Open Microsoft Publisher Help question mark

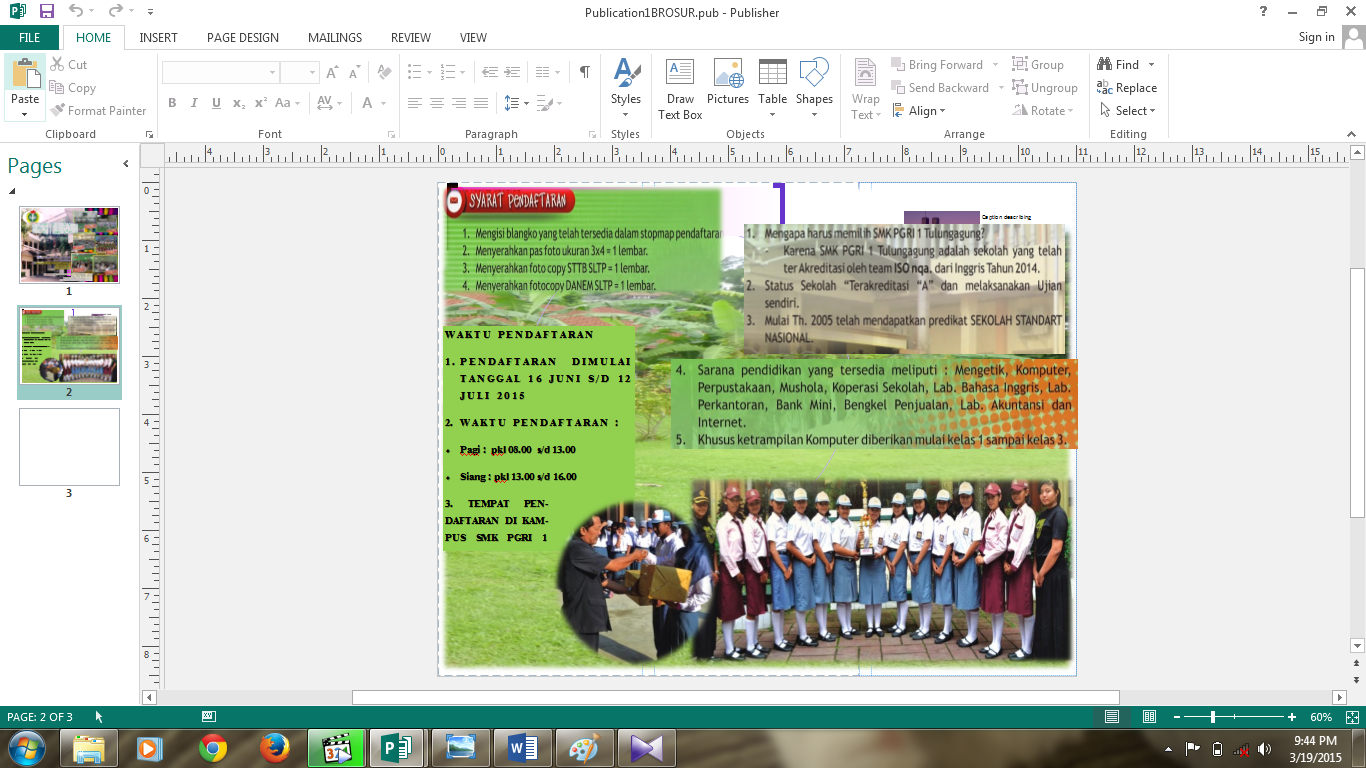click(1264, 11)
